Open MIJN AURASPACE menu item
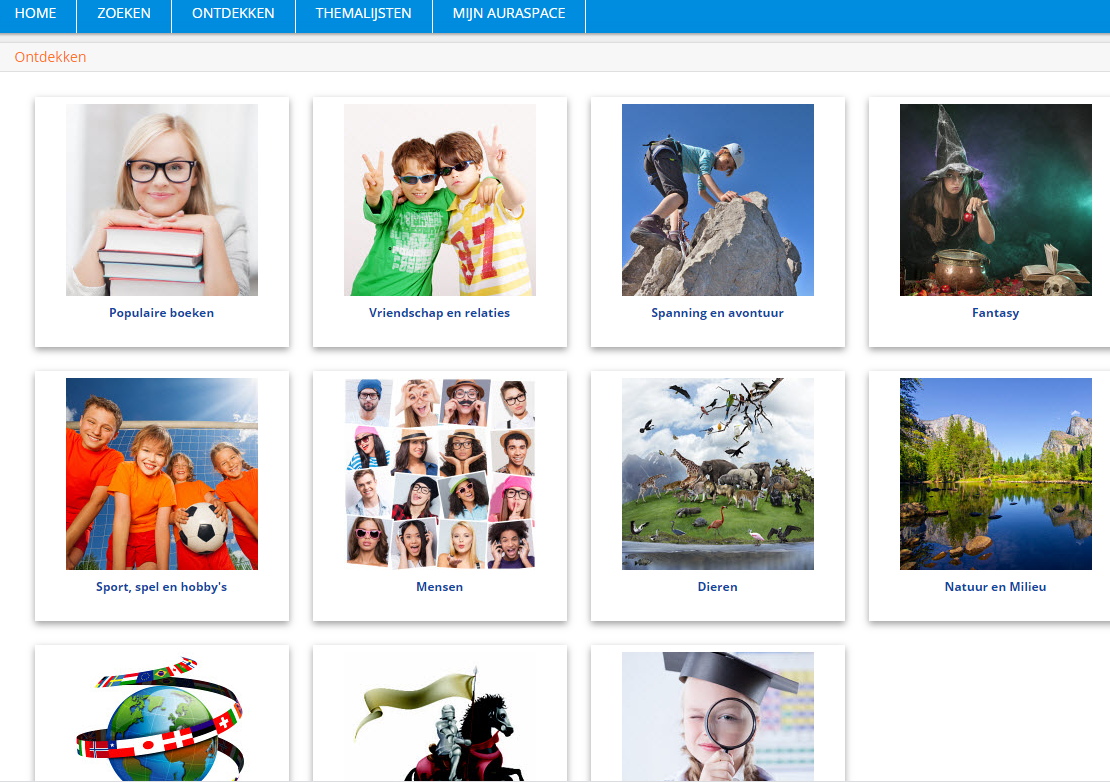 point(508,14)
